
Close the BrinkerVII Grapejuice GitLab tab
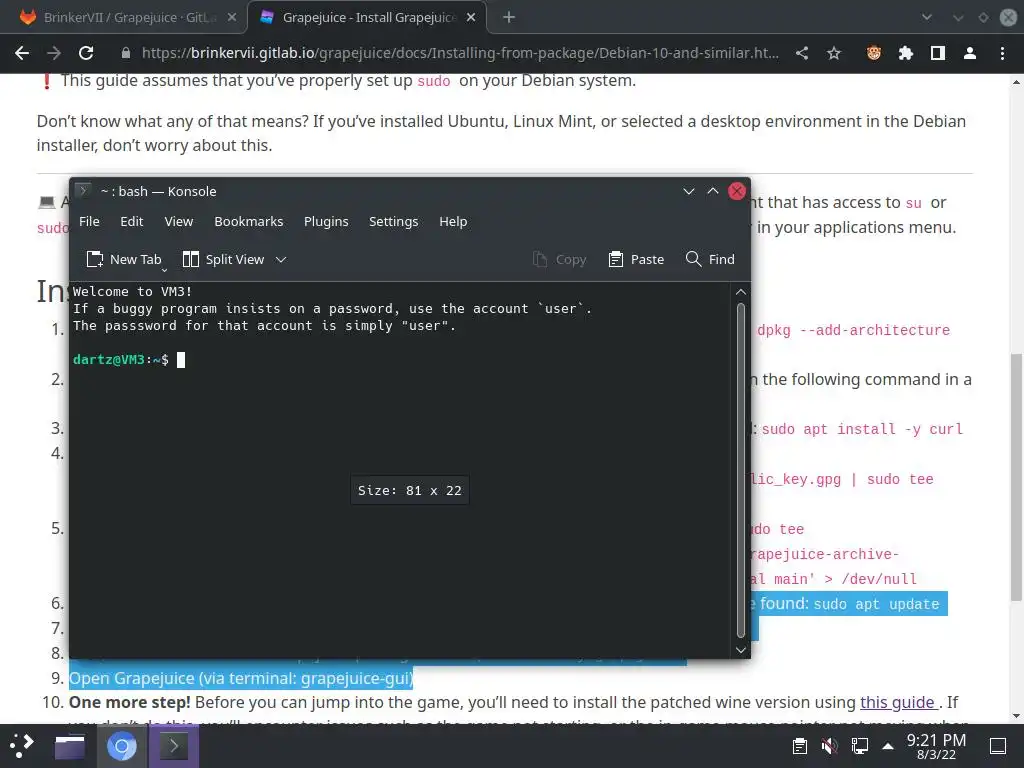tap(232, 18)
